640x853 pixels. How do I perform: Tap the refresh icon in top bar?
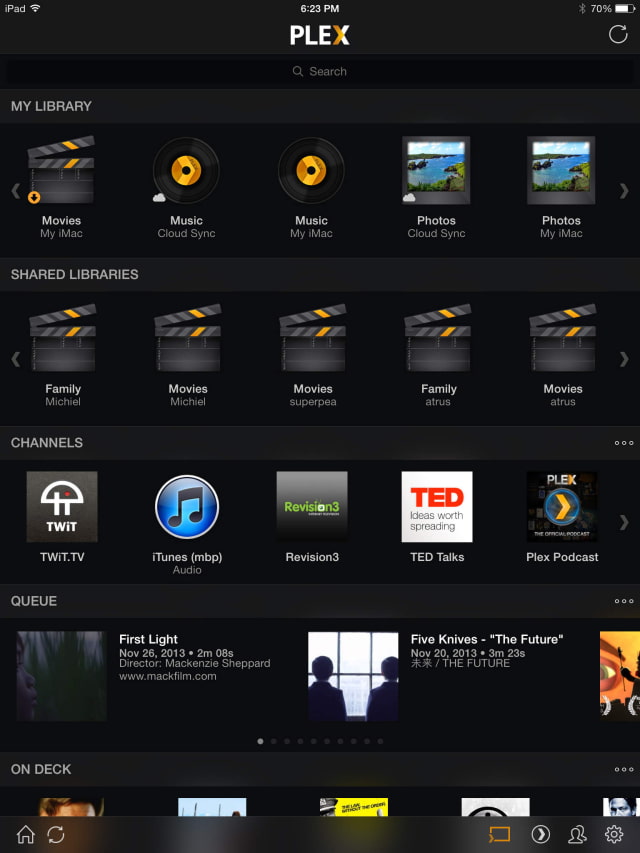(618, 35)
